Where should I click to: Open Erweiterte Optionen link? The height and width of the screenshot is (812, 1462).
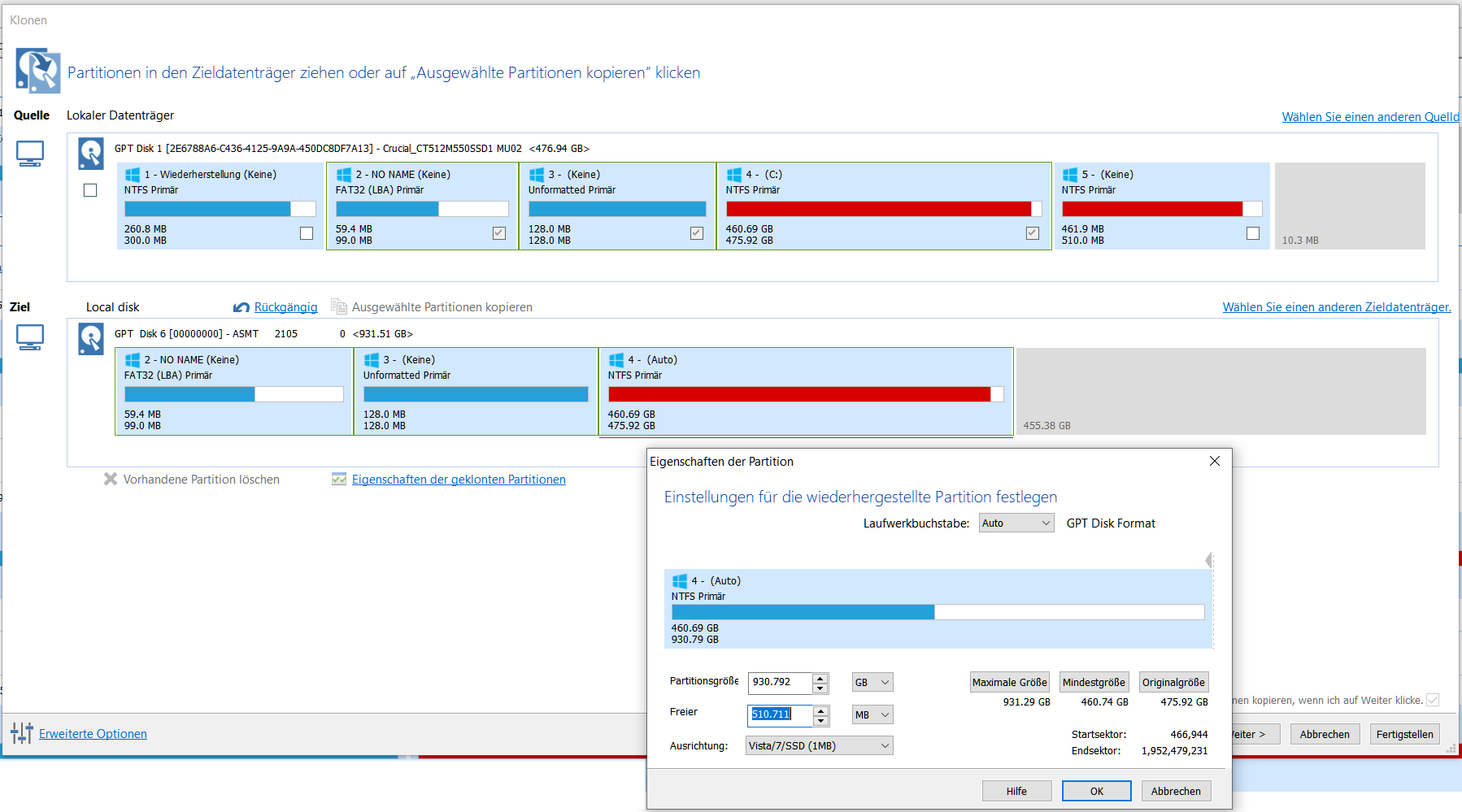[93, 734]
